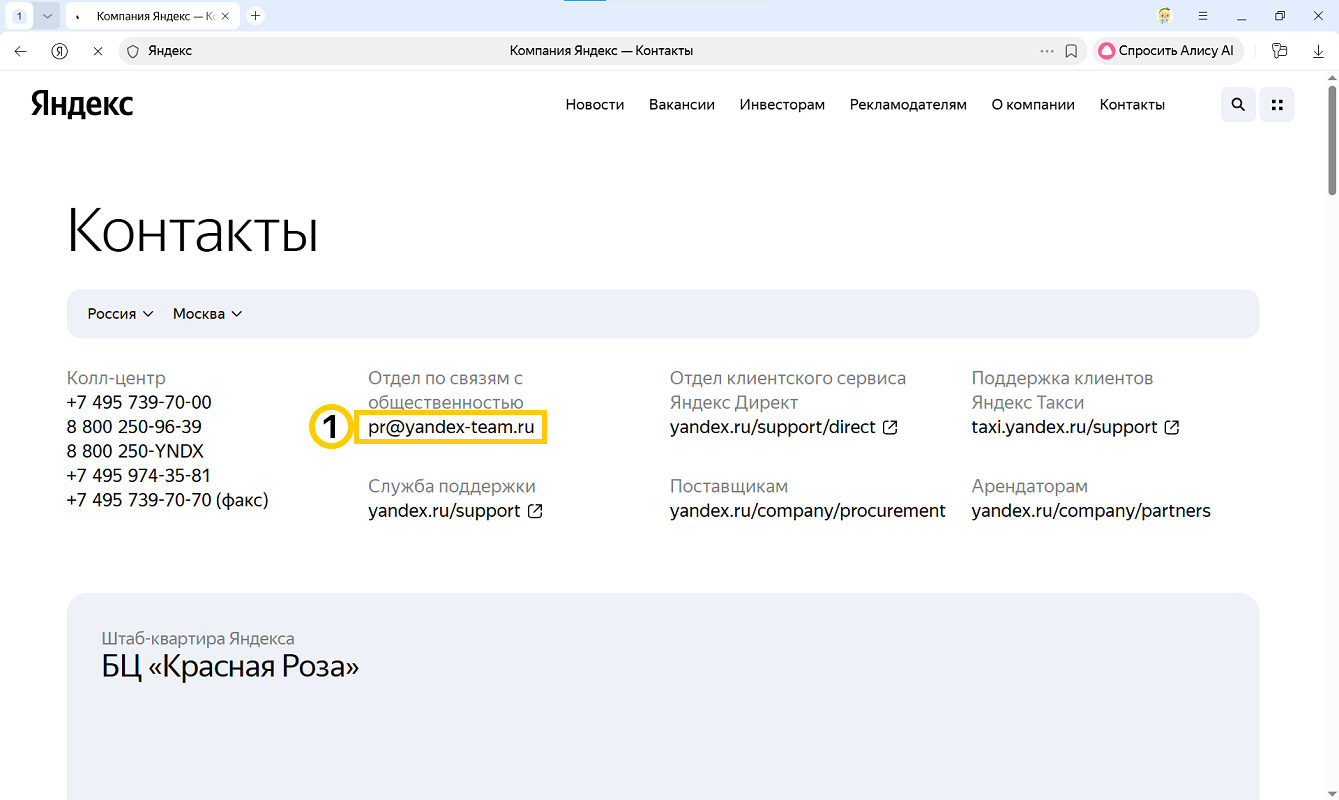
Task: Open the site search magnifier icon
Action: [x=1238, y=105]
